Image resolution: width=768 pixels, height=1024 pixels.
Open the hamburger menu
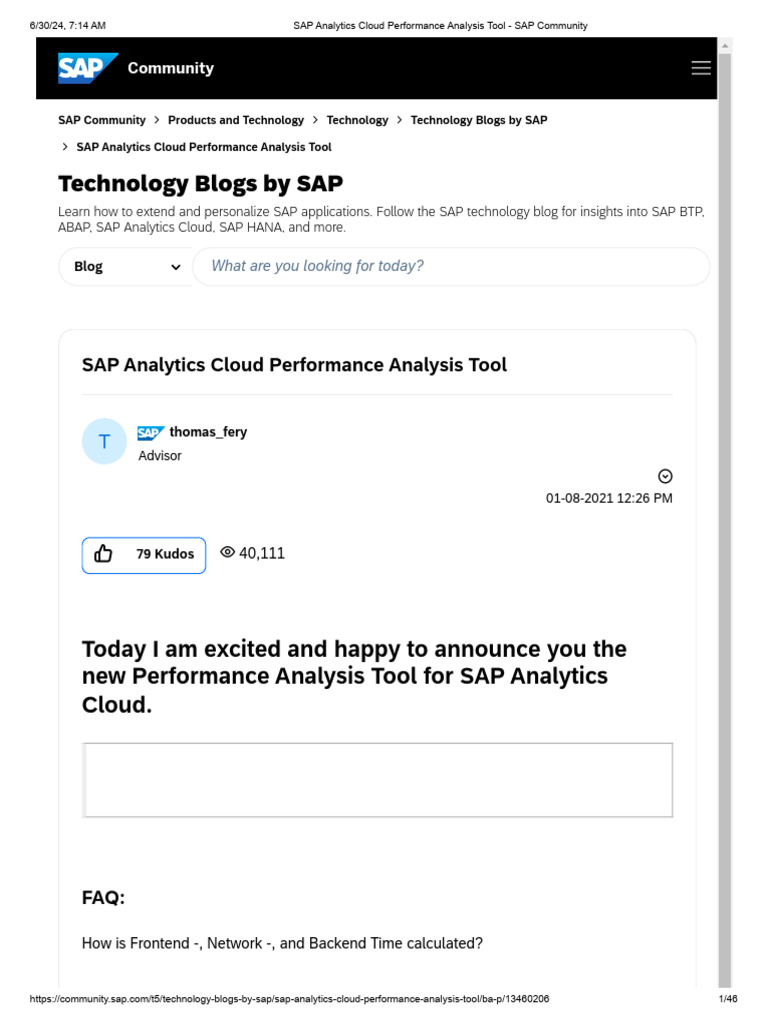(x=701, y=68)
